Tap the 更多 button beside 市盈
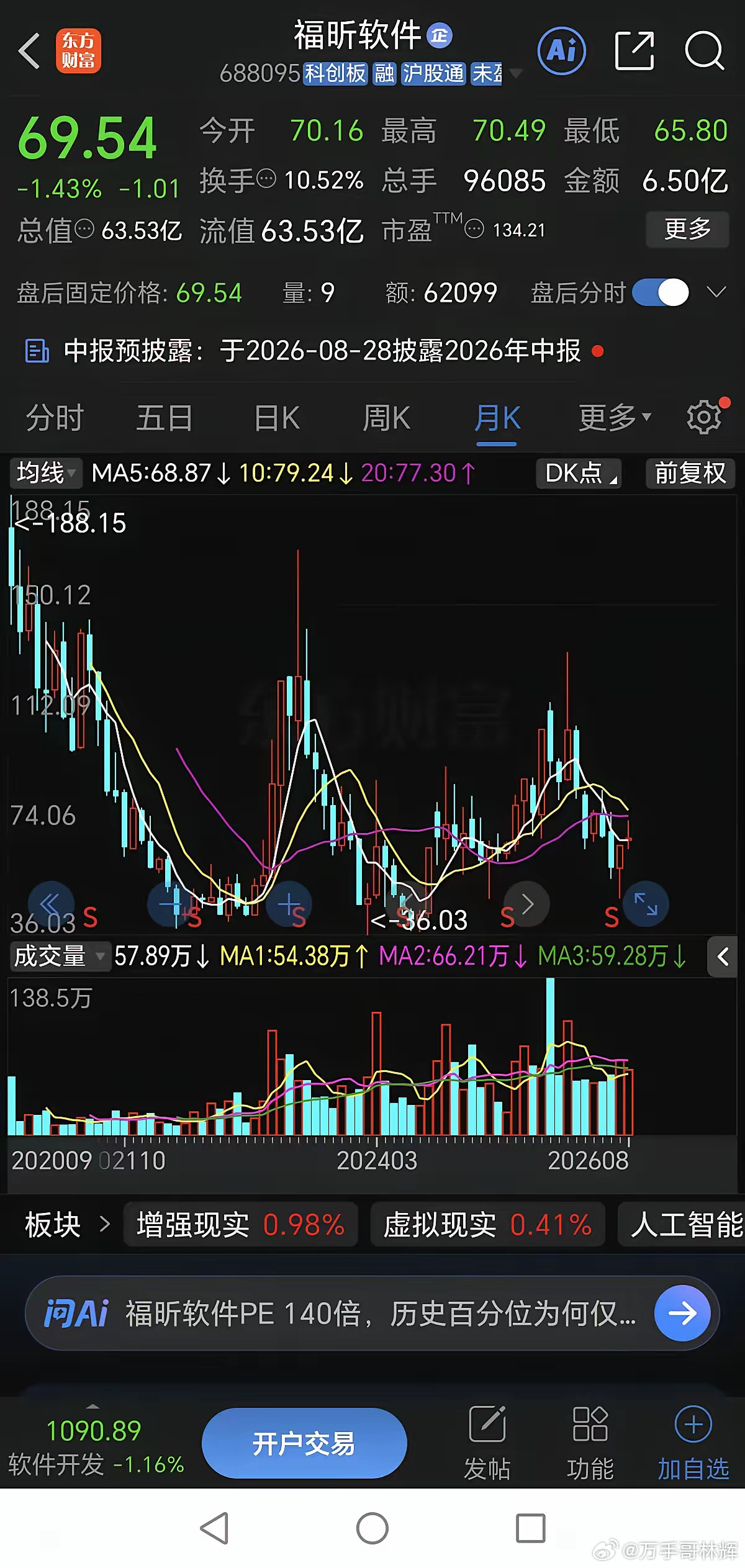This screenshot has height=1568, width=745. coord(687,229)
